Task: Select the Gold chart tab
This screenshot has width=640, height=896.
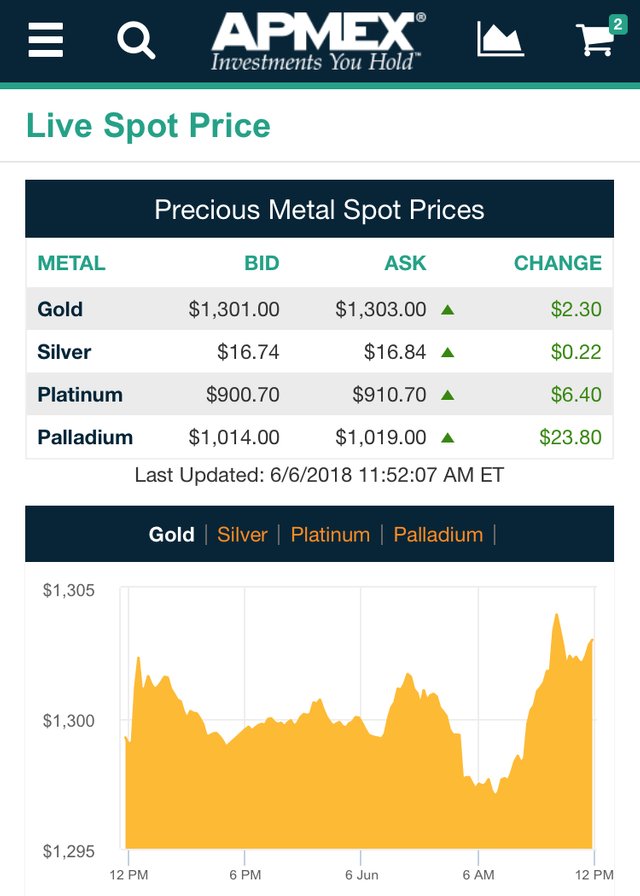Action: pos(171,535)
